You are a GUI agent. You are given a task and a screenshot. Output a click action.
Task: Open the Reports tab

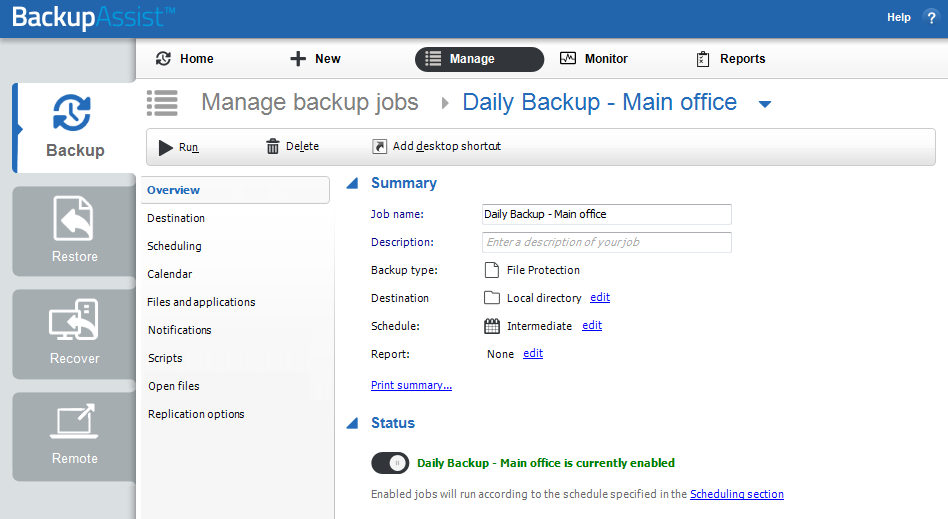point(730,59)
